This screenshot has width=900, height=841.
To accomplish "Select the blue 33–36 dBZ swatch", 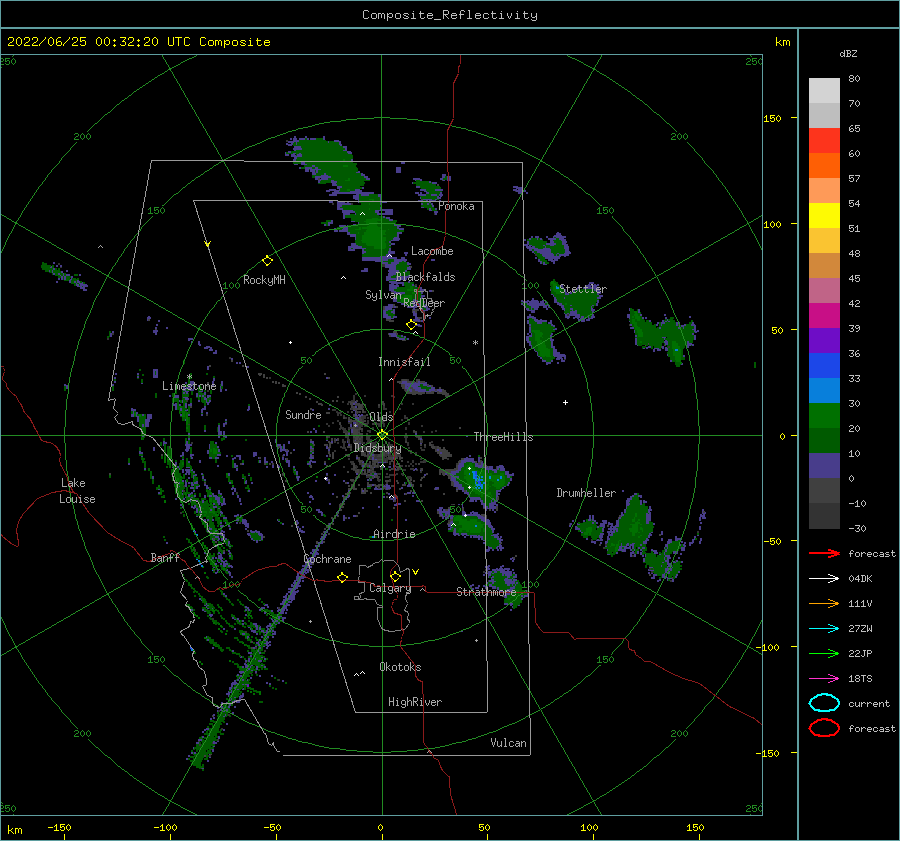I will (x=824, y=366).
